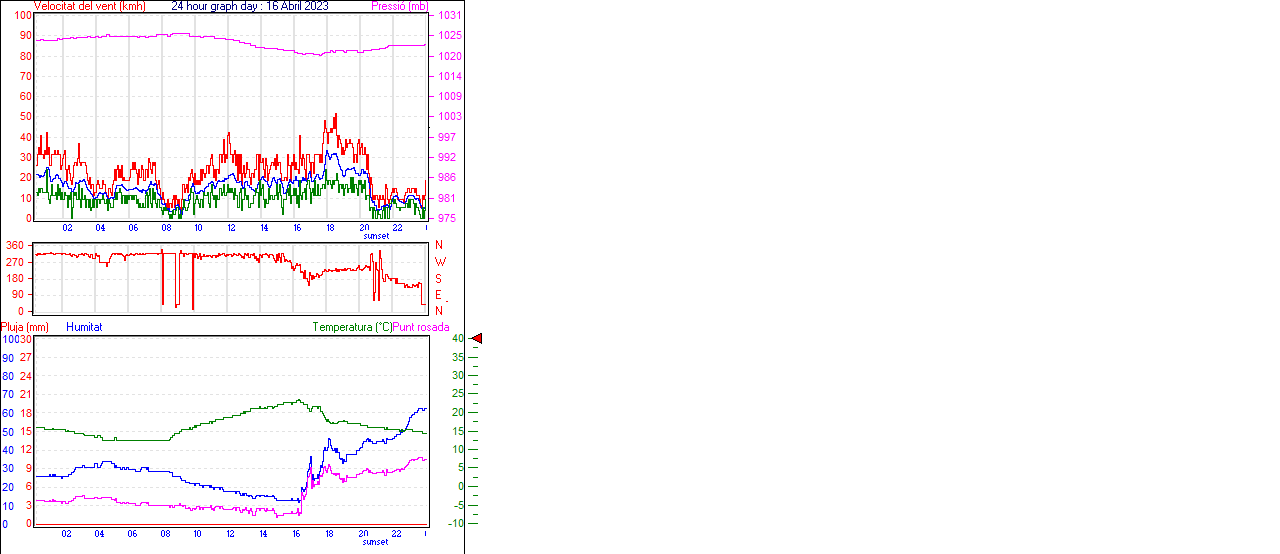This screenshot has height=554, width=1280.
Task: Click 'sunset' marker under the bottom graph
Action: 376,542
